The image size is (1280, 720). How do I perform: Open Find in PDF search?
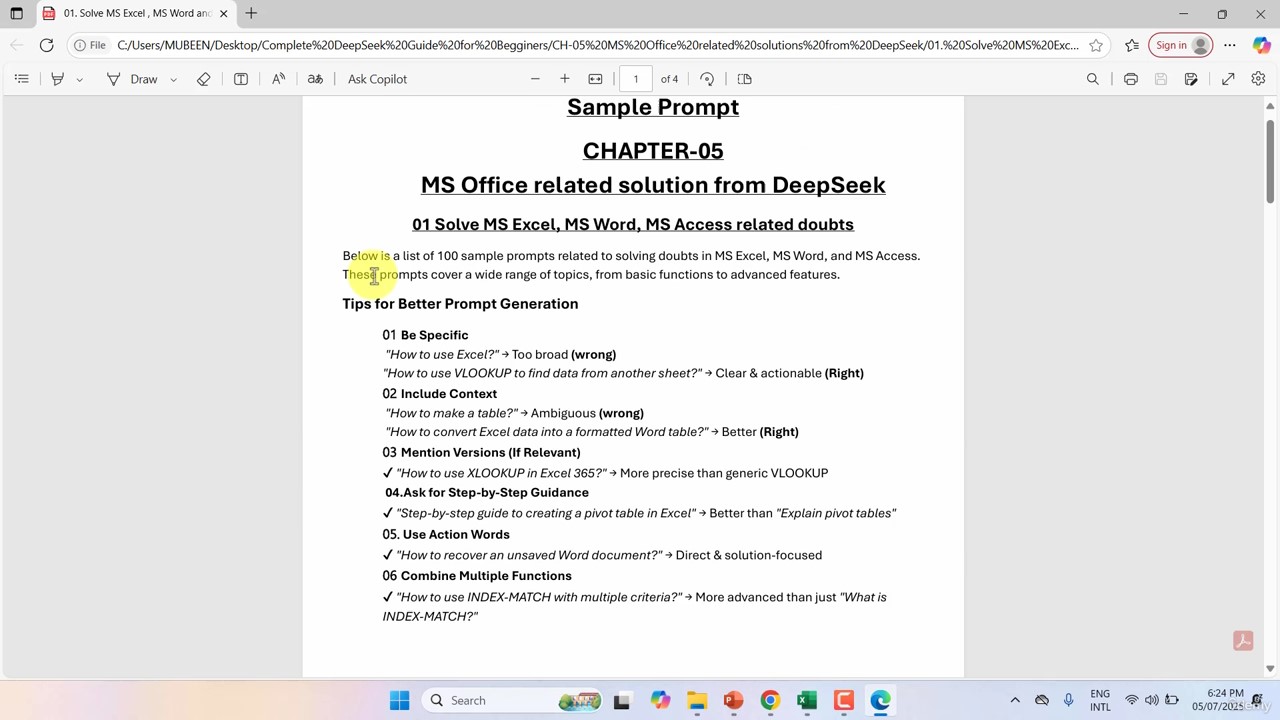coord(1093,79)
